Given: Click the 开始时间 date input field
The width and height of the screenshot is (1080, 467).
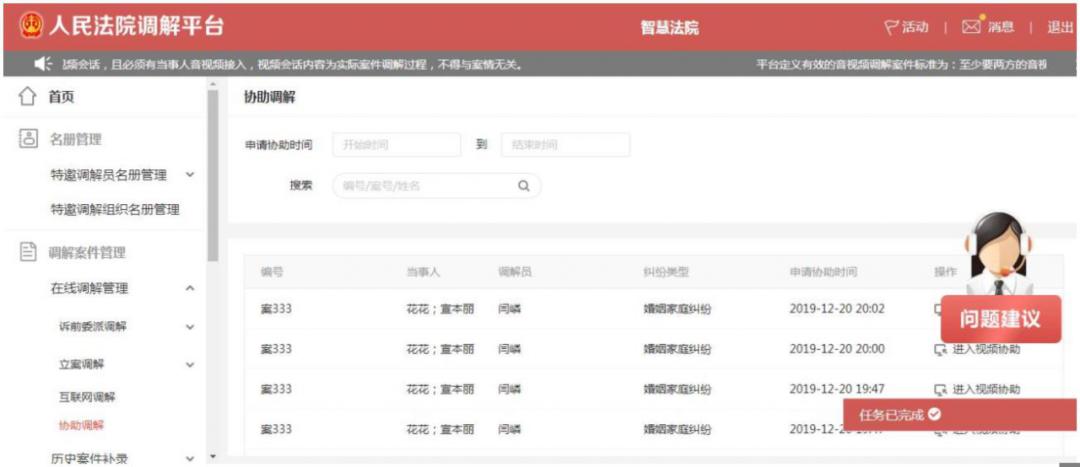Looking at the screenshot, I should click(x=396, y=145).
